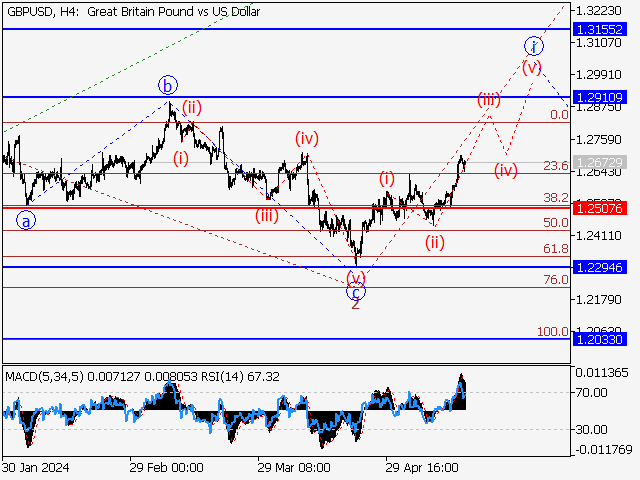Click the circled blue "a" wave label
Image resolution: width=640 pixels, height=480 pixels.
(x=27, y=220)
